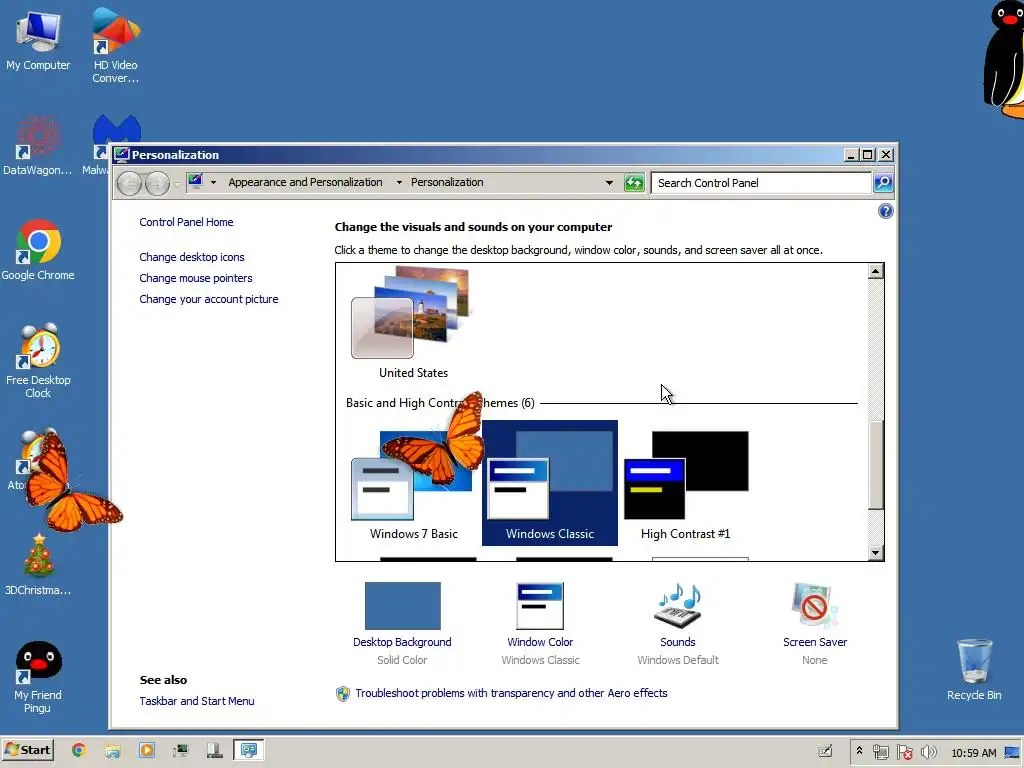Image resolution: width=1024 pixels, height=768 pixels.
Task: Open the HD Video Converter desktop shortcut
Action: tap(115, 44)
